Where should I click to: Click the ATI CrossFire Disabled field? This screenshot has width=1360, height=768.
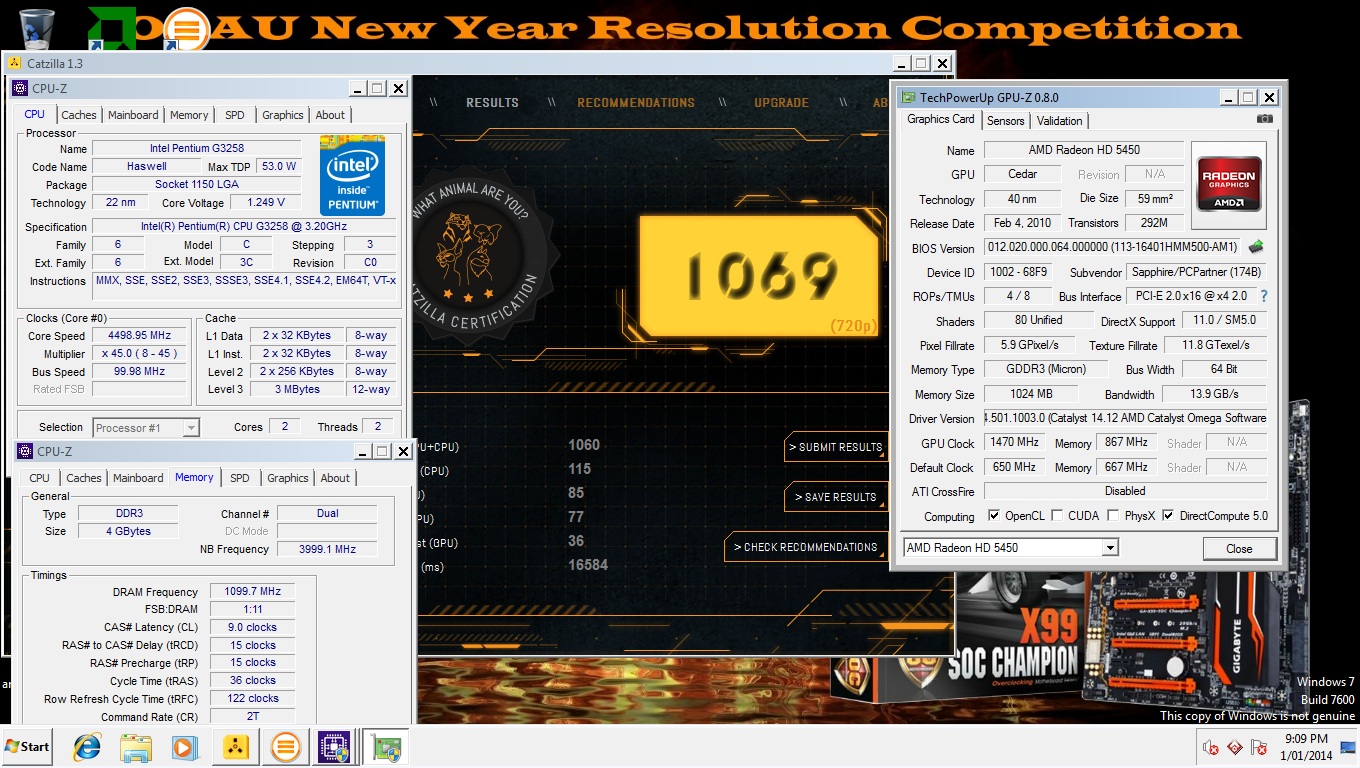click(x=1125, y=491)
